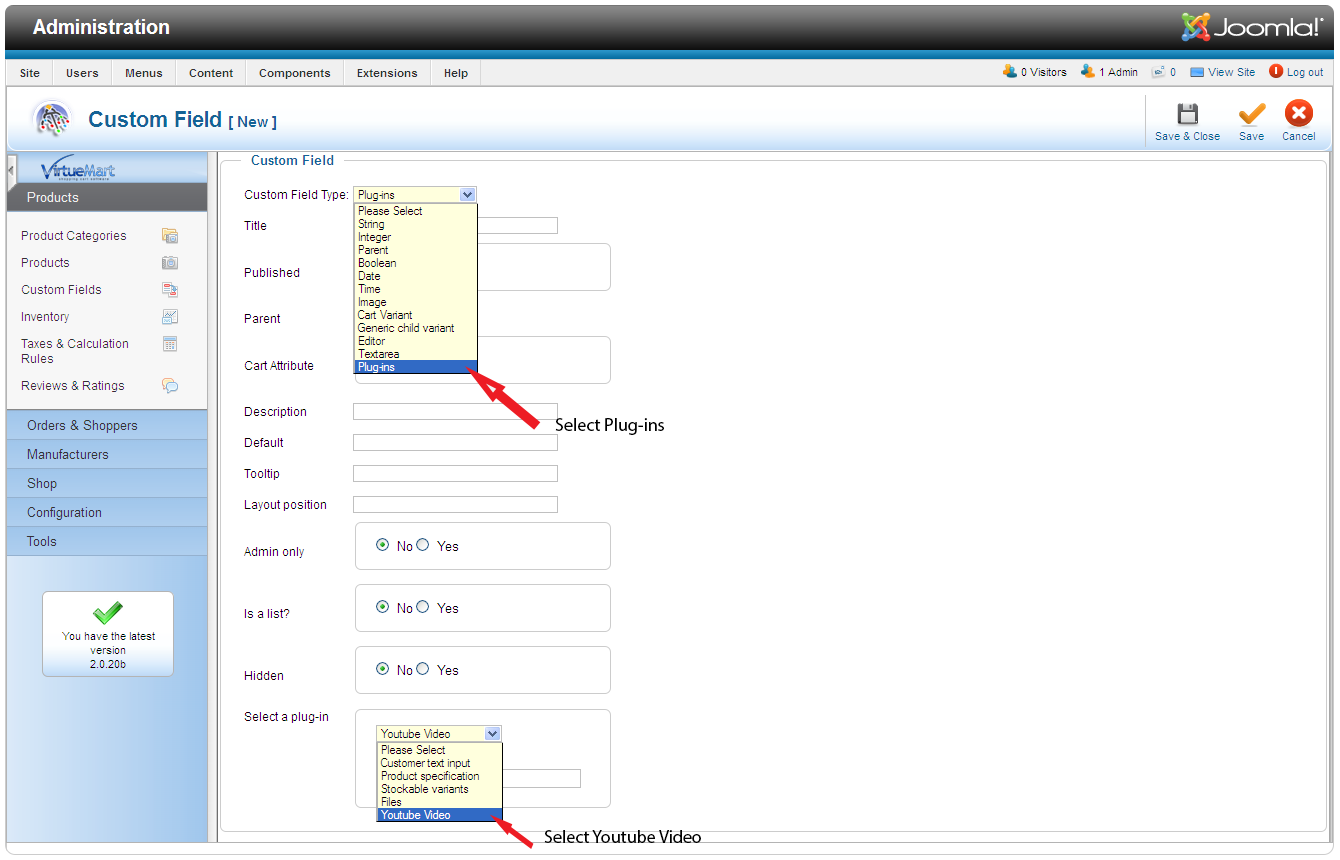Viewport: 1340px width, 860px height.
Task: Open the Inventory chart icon
Action: click(170, 317)
